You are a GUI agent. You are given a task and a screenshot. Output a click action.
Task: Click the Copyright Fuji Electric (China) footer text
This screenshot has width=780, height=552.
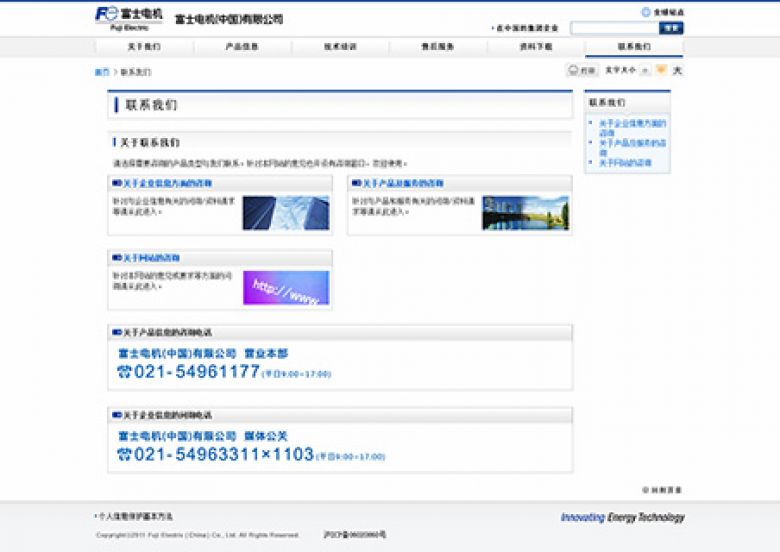click(197, 535)
